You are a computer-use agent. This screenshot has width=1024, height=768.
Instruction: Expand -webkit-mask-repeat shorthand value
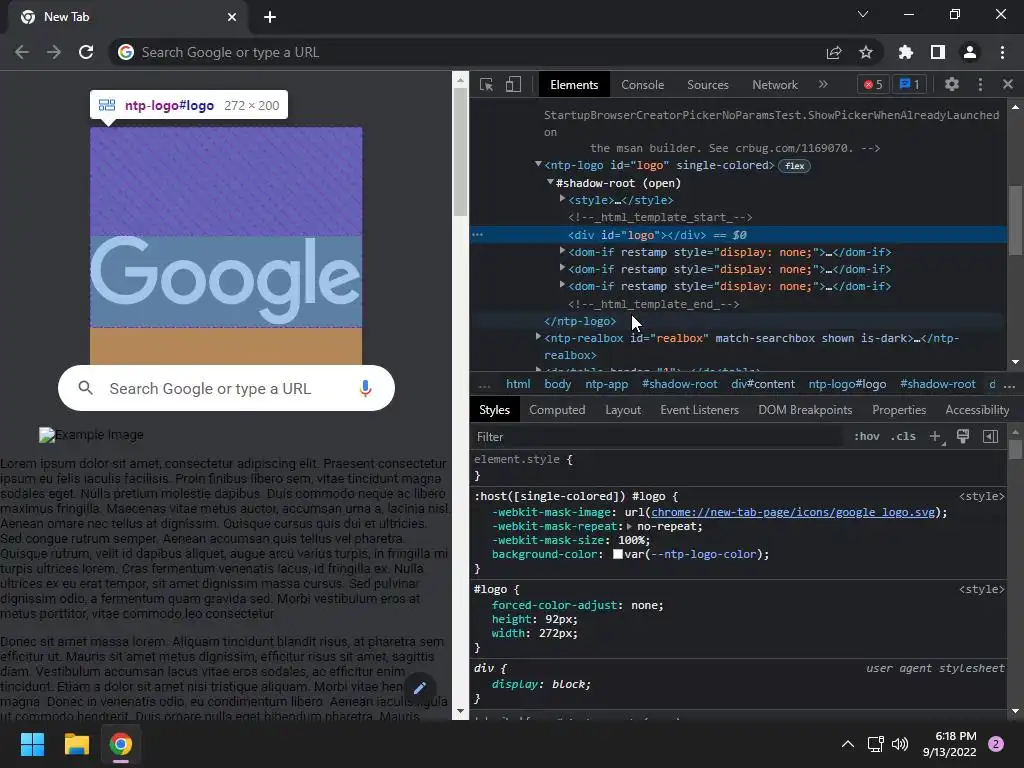tap(629, 526)
